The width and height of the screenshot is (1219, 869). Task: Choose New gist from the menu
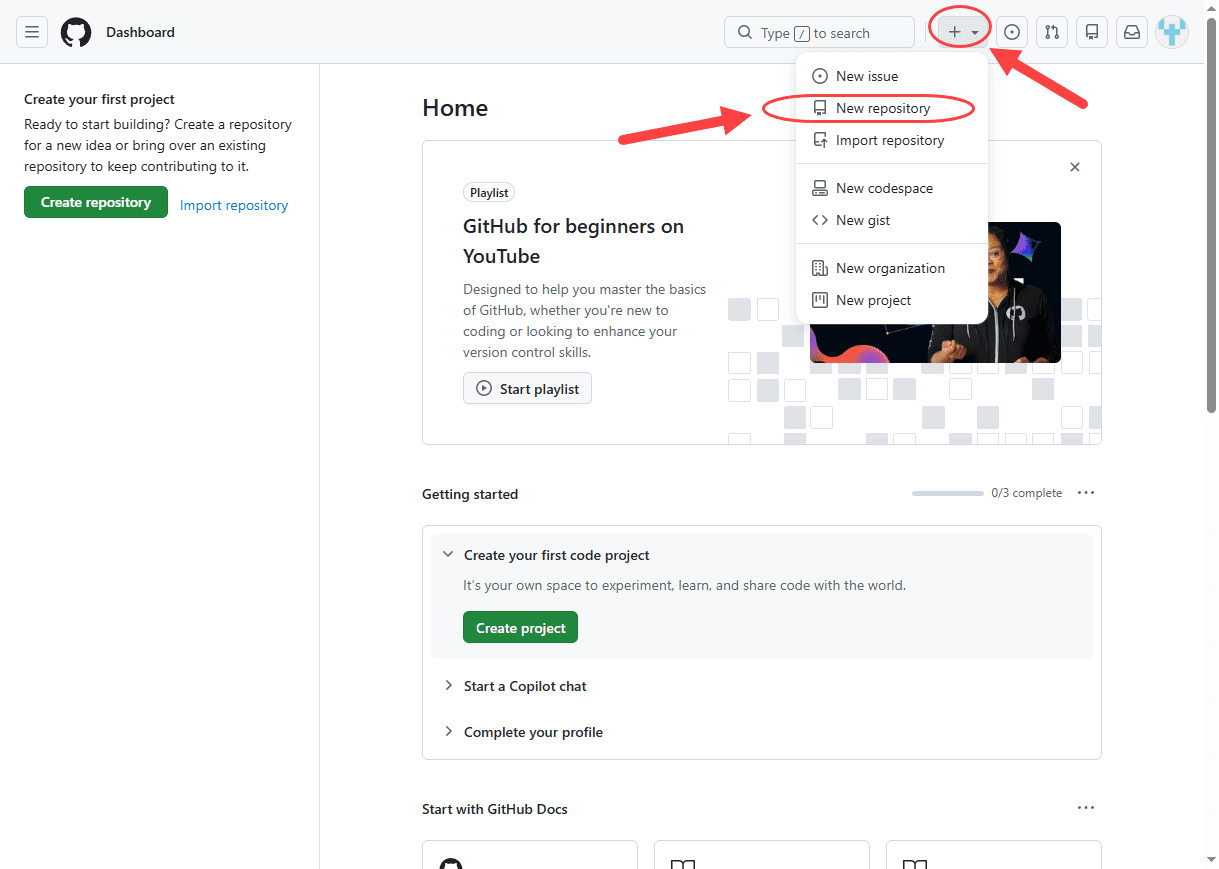tap(892, 220)
